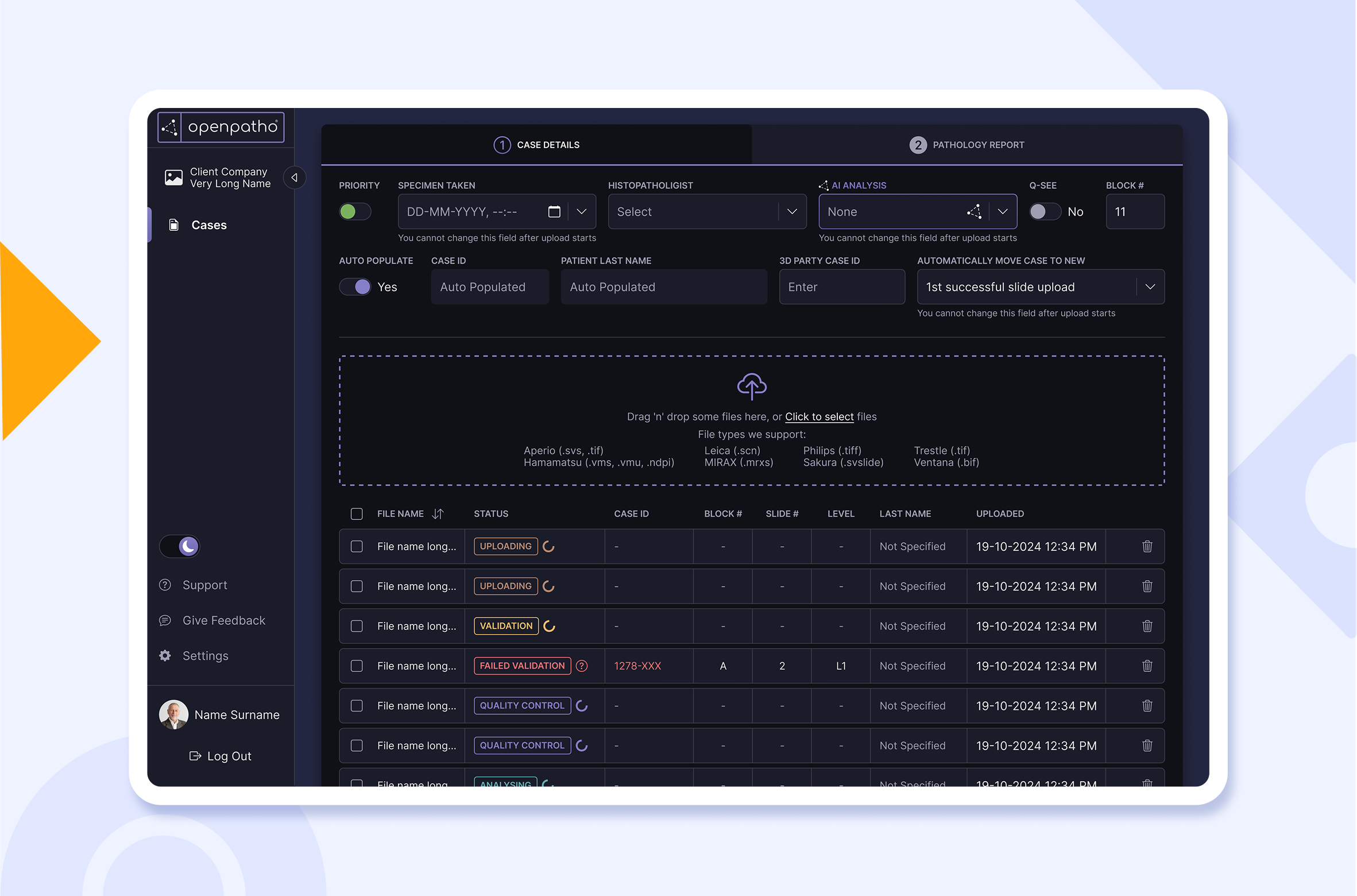
Task: Click the 1278-XXX case ID
Action: [x=637, y=666]
